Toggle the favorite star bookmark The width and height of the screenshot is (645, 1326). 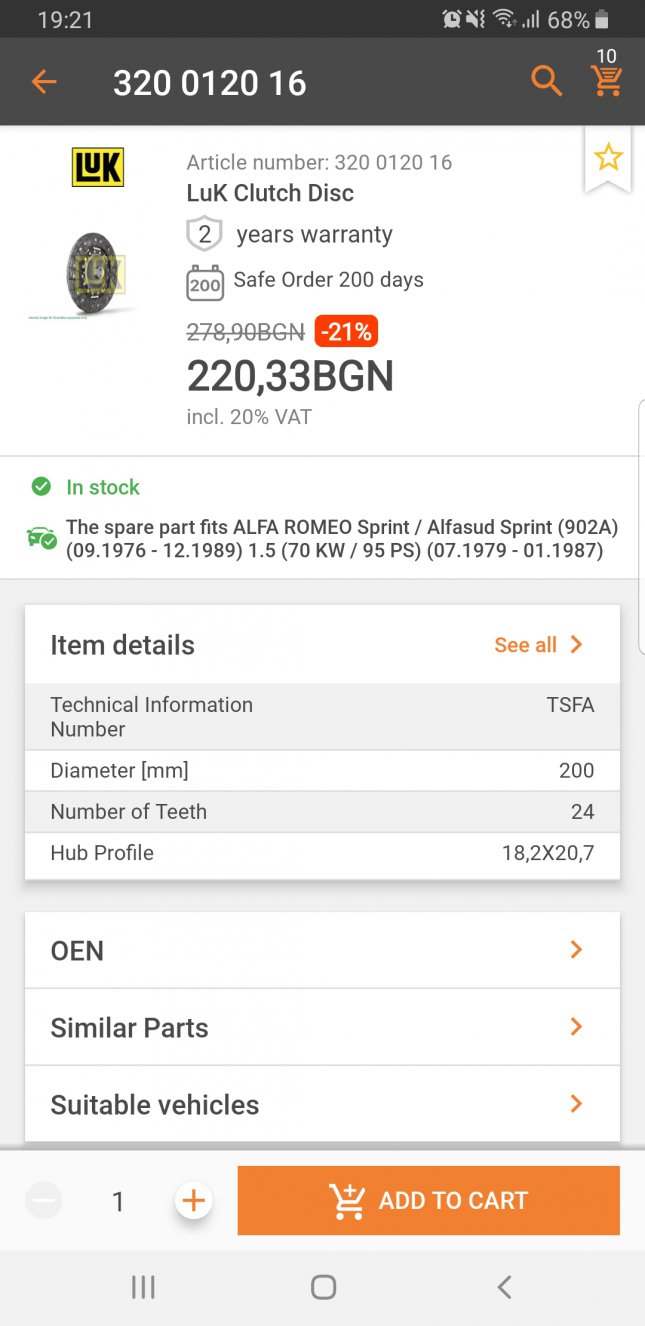608,157
